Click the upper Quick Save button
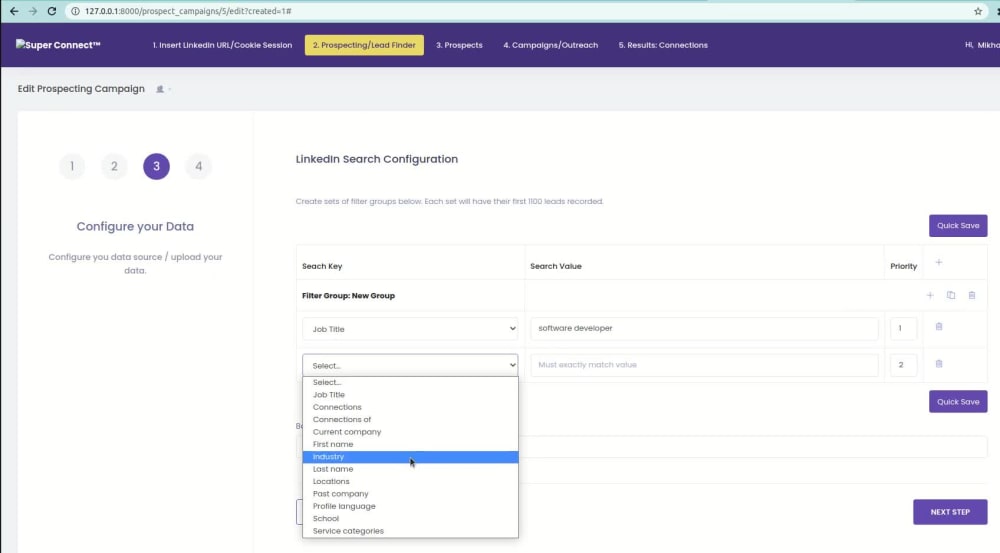The height and width of the screenshot is (553, 1000). coord(958,225)
